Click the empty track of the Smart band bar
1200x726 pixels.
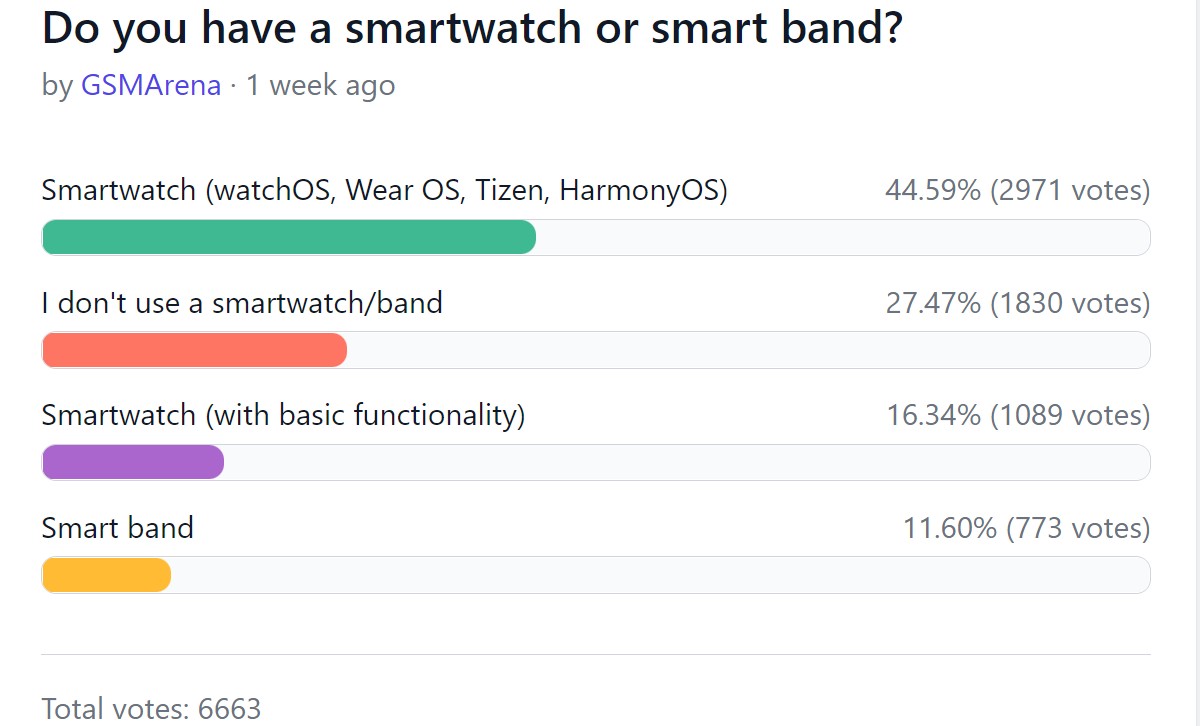click(660, 575)
